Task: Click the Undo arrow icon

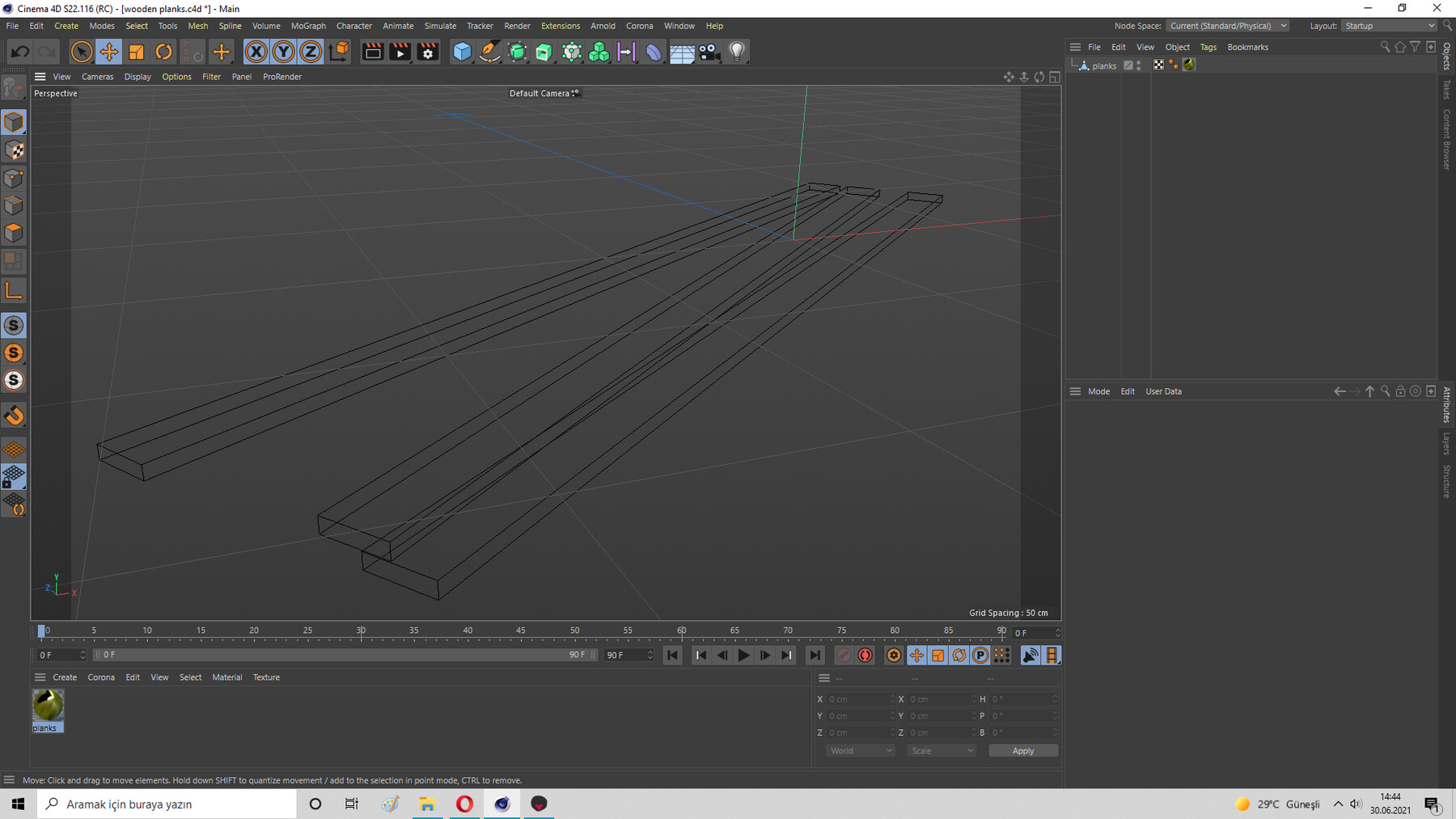Action: [x=20, y=52]
